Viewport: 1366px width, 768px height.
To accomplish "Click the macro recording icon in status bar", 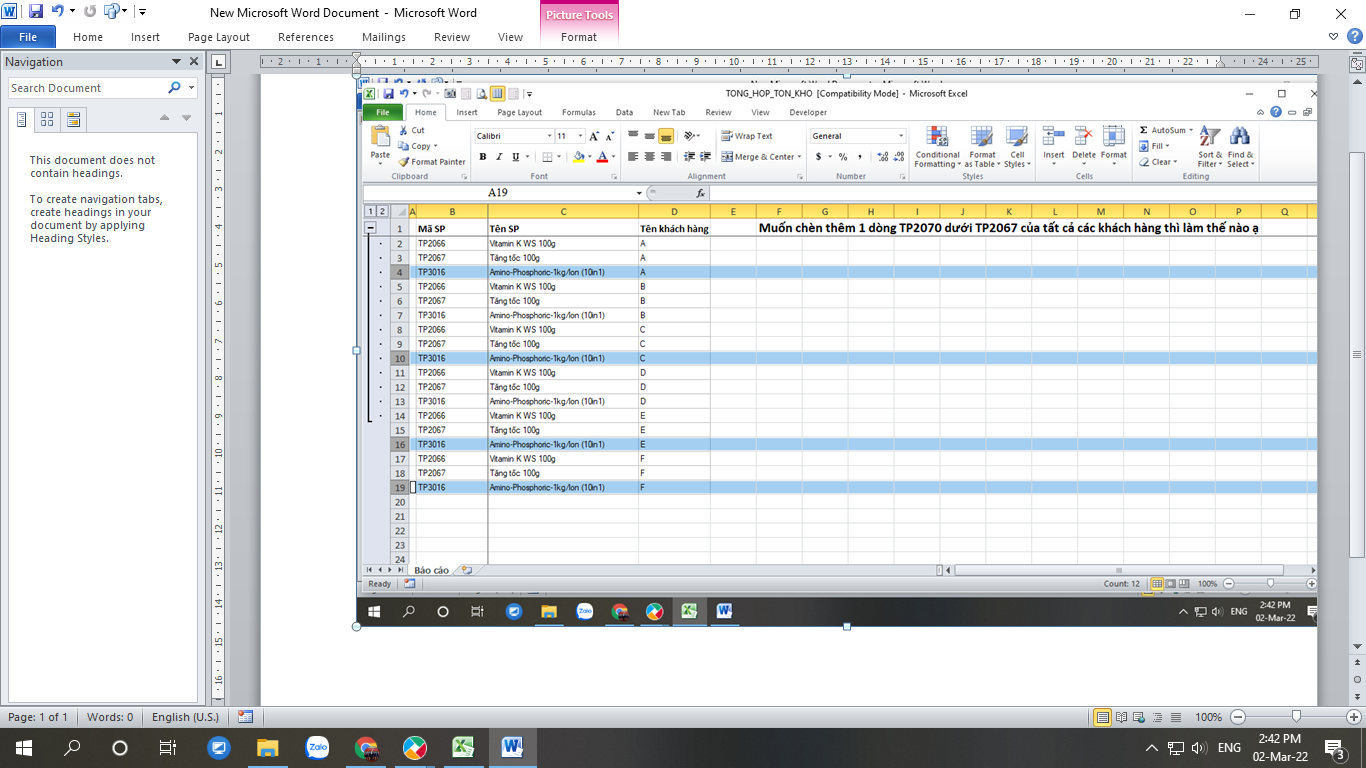I will click(245, 717).
